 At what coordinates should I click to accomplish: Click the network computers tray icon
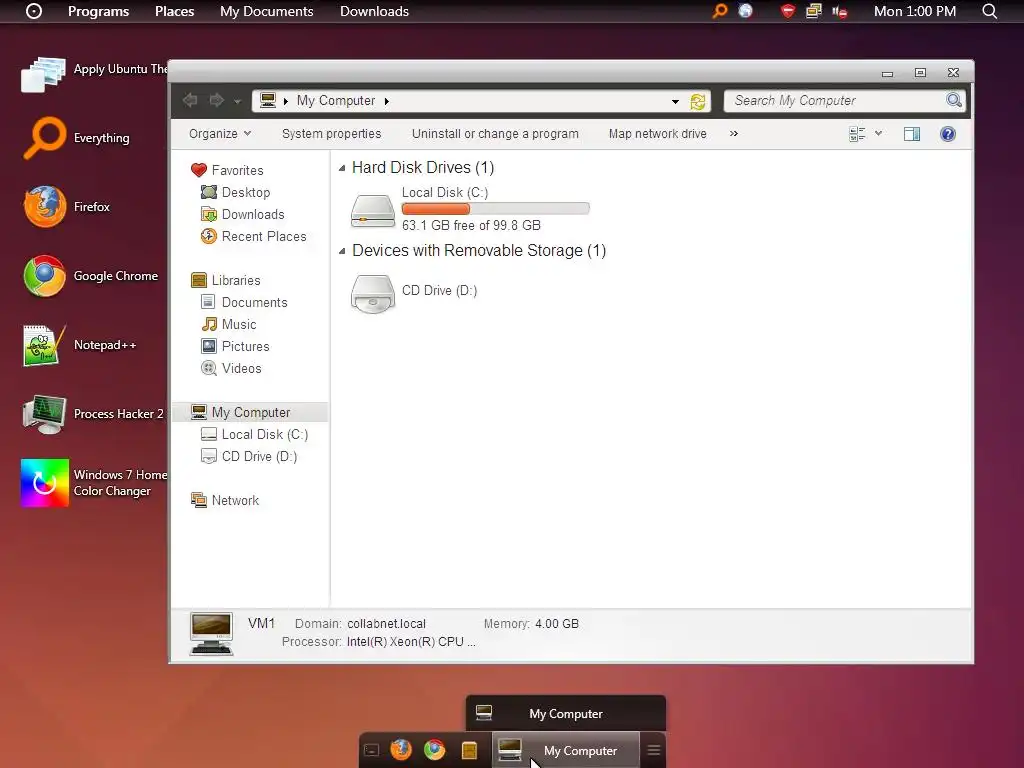coord(814,11)
